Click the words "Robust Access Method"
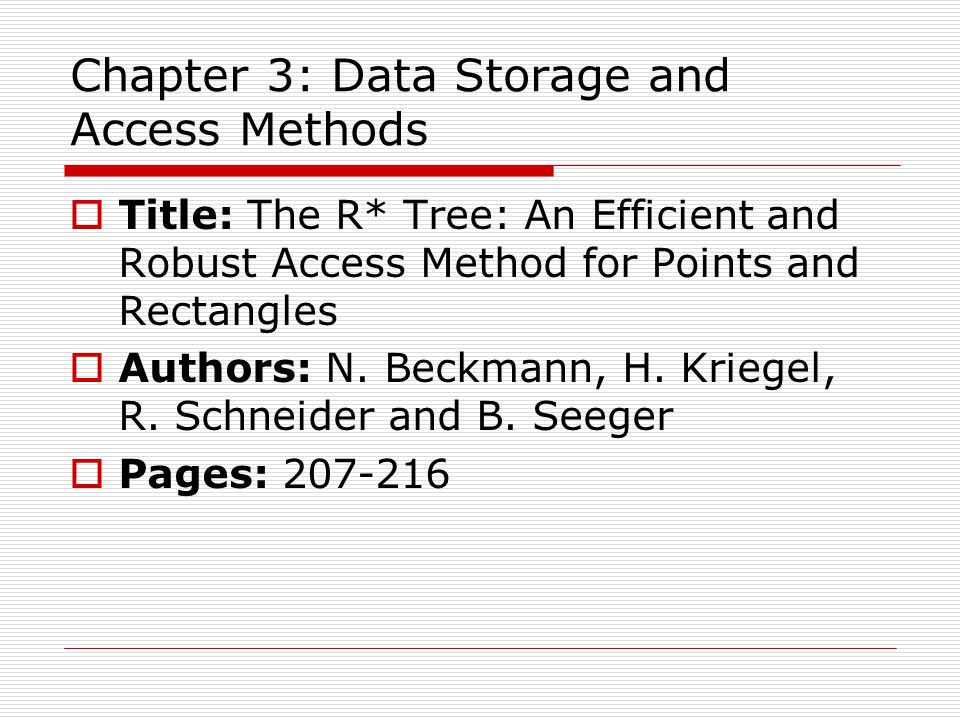This screenshot has width=960, height=720. (x=343, y=263)
